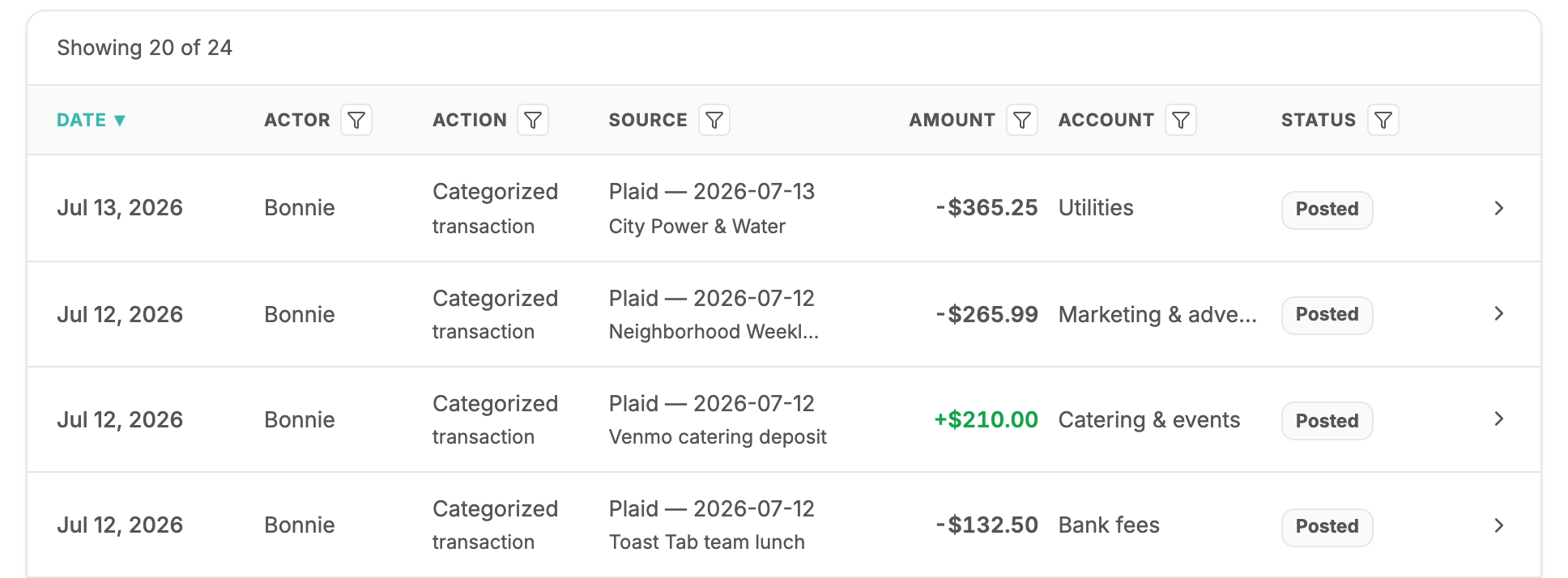1568x578 pixels.
Task: Click the -$365.25 amount
Action: click(x=986, y=207)
